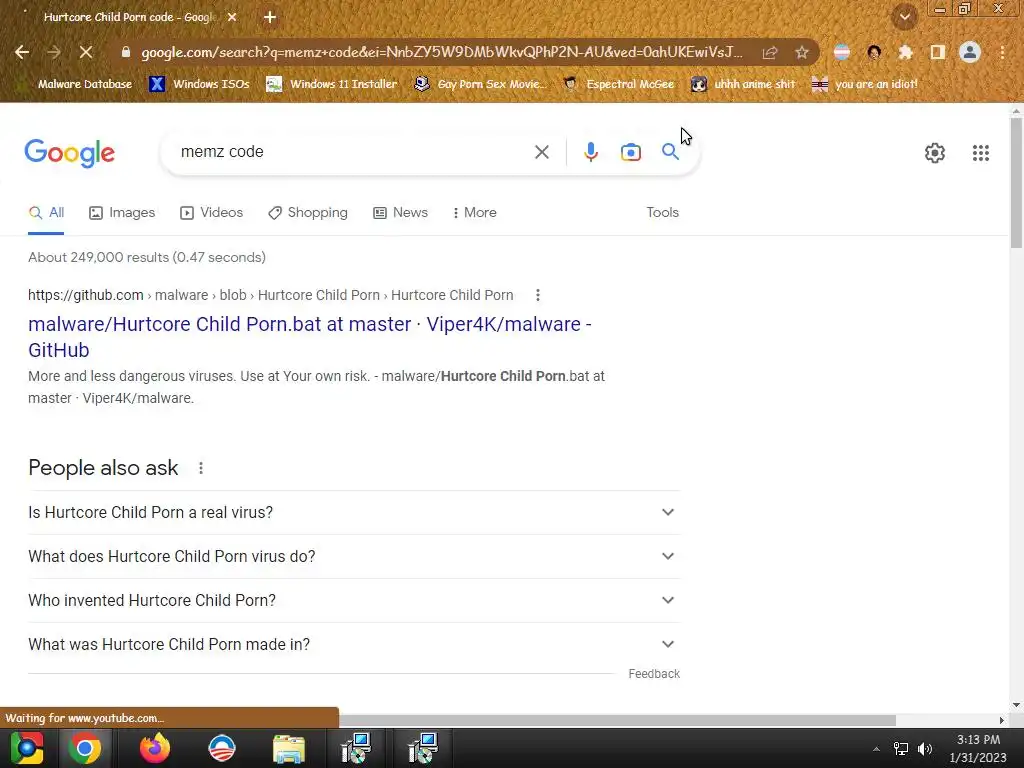Viewport: 1024px width, 768px height.
Task: Open the search Tools options
Action: tap(662, 213)
